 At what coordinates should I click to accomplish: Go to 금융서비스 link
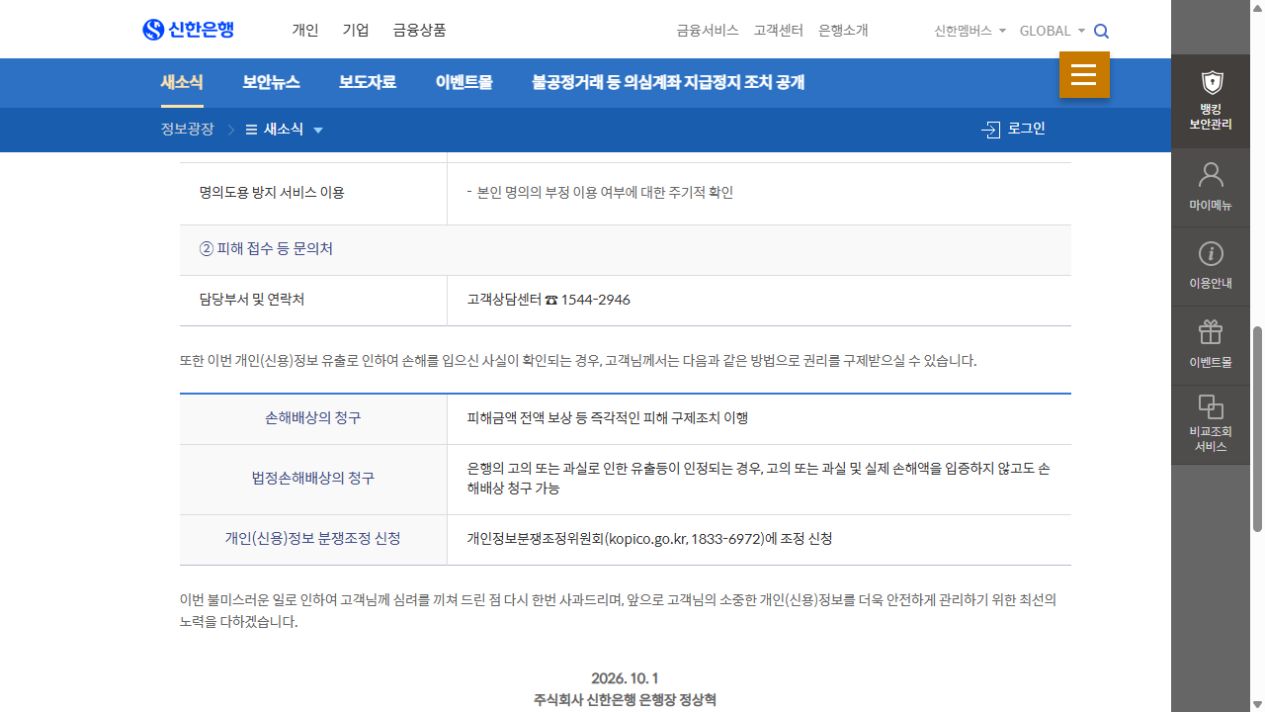pos(707,31)
